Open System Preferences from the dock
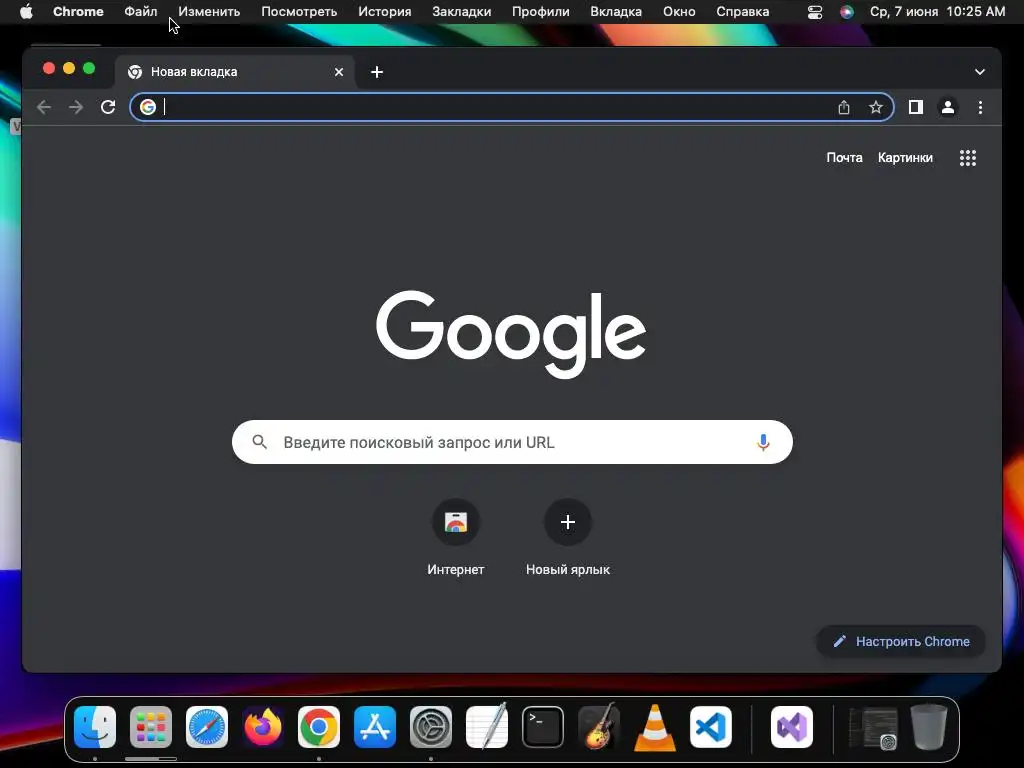This screenshot has width=1024, height=768. [x=431, y=727]
